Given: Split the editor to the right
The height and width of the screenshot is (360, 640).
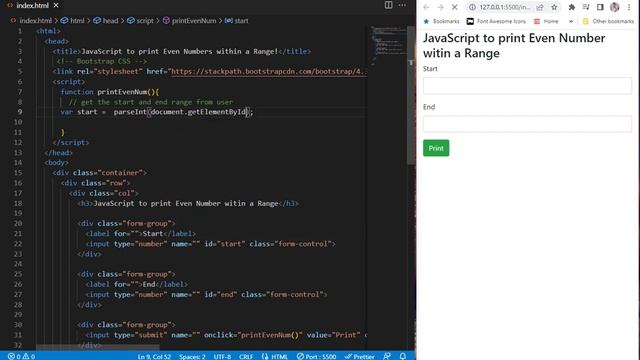Looking at the screenshot, I should 389,5.
